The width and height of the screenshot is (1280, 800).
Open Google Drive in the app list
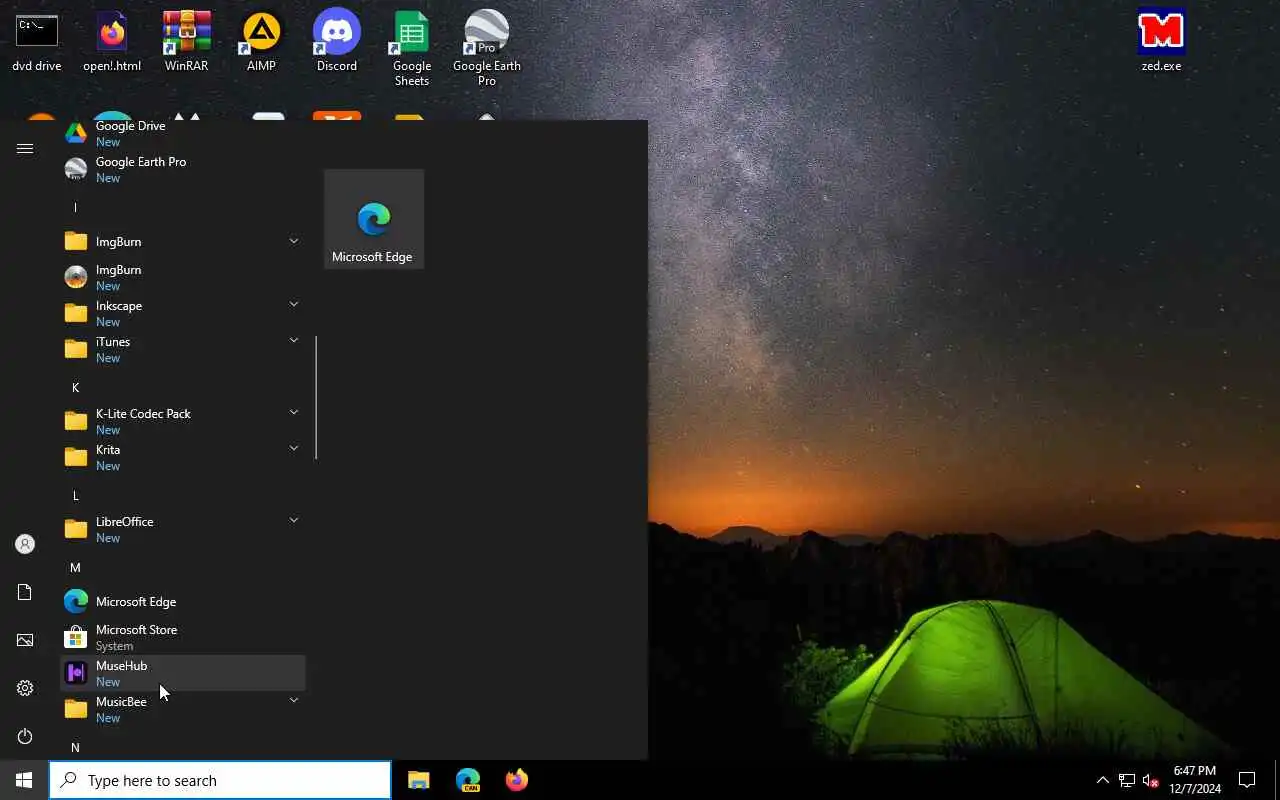click(183, 133)
